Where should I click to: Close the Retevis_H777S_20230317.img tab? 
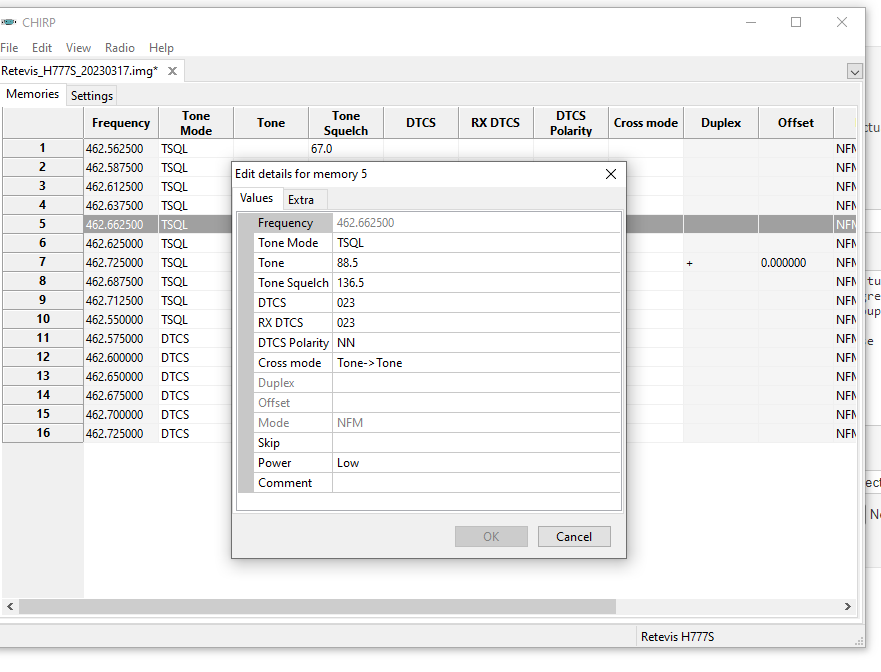[172, 71]
